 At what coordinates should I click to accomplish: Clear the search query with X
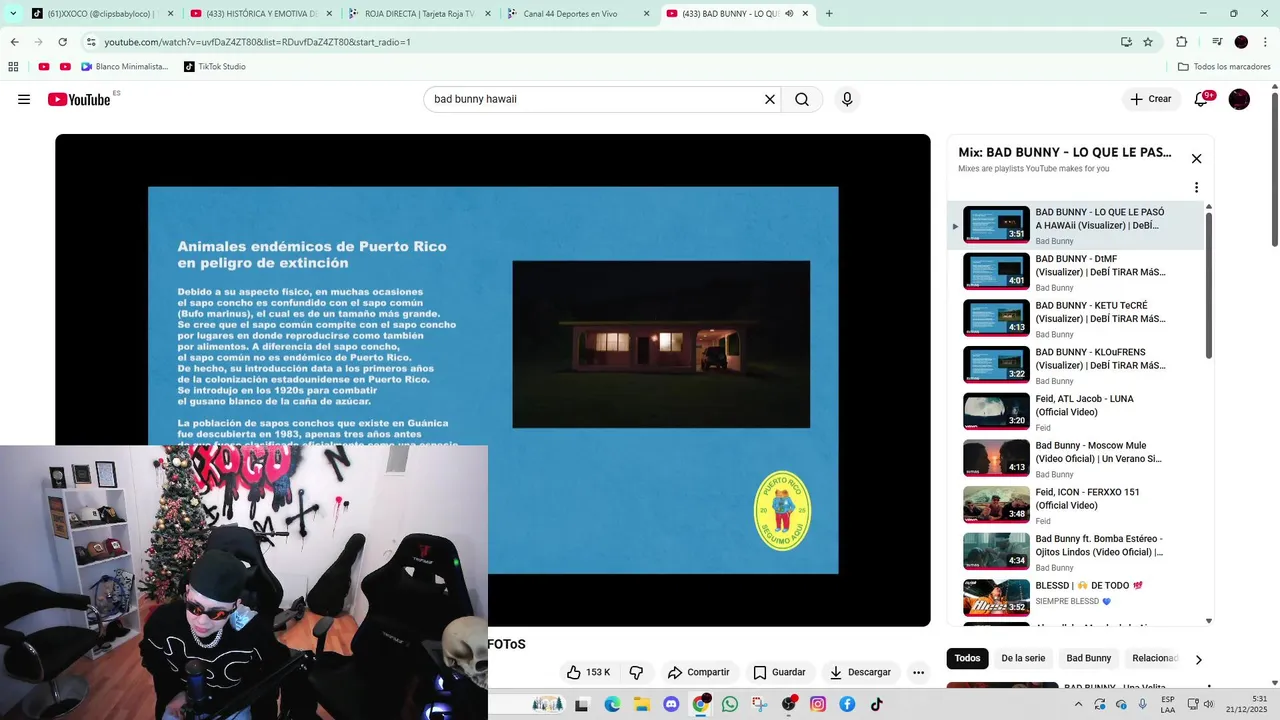click(x=770, y=99)
